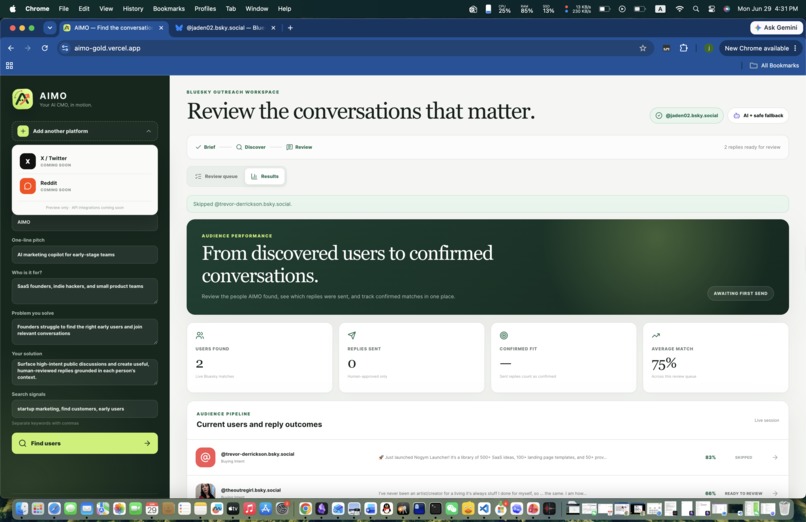
Task: Collapse the Add another platform chevron
Action: coord(149,131)
